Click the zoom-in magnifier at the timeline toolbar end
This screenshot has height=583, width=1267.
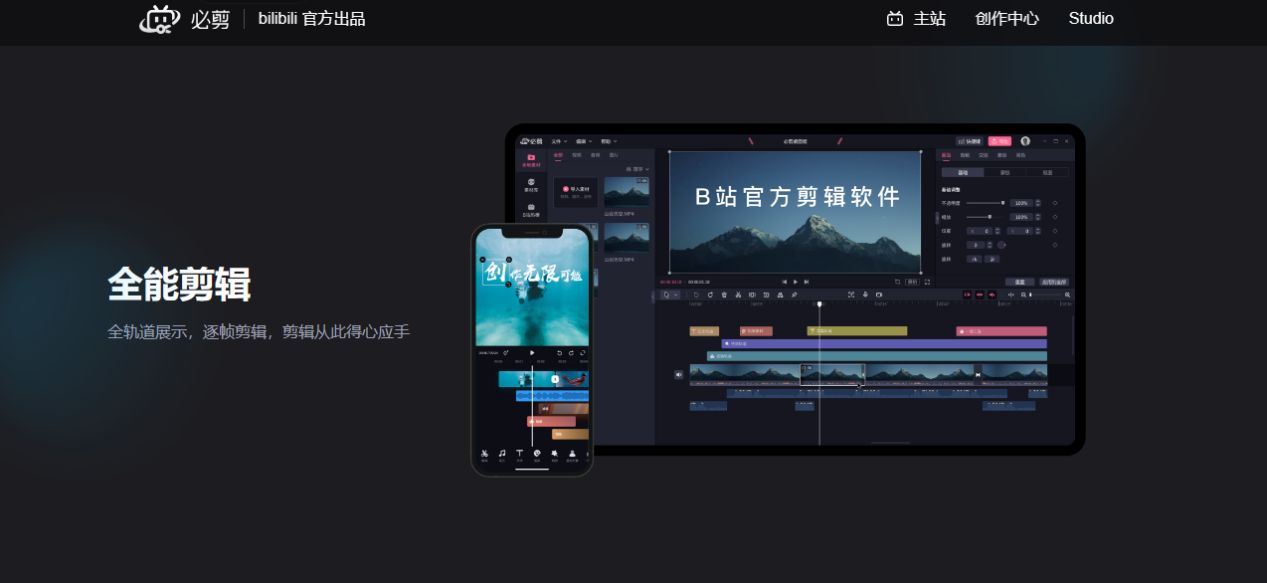1067,295
